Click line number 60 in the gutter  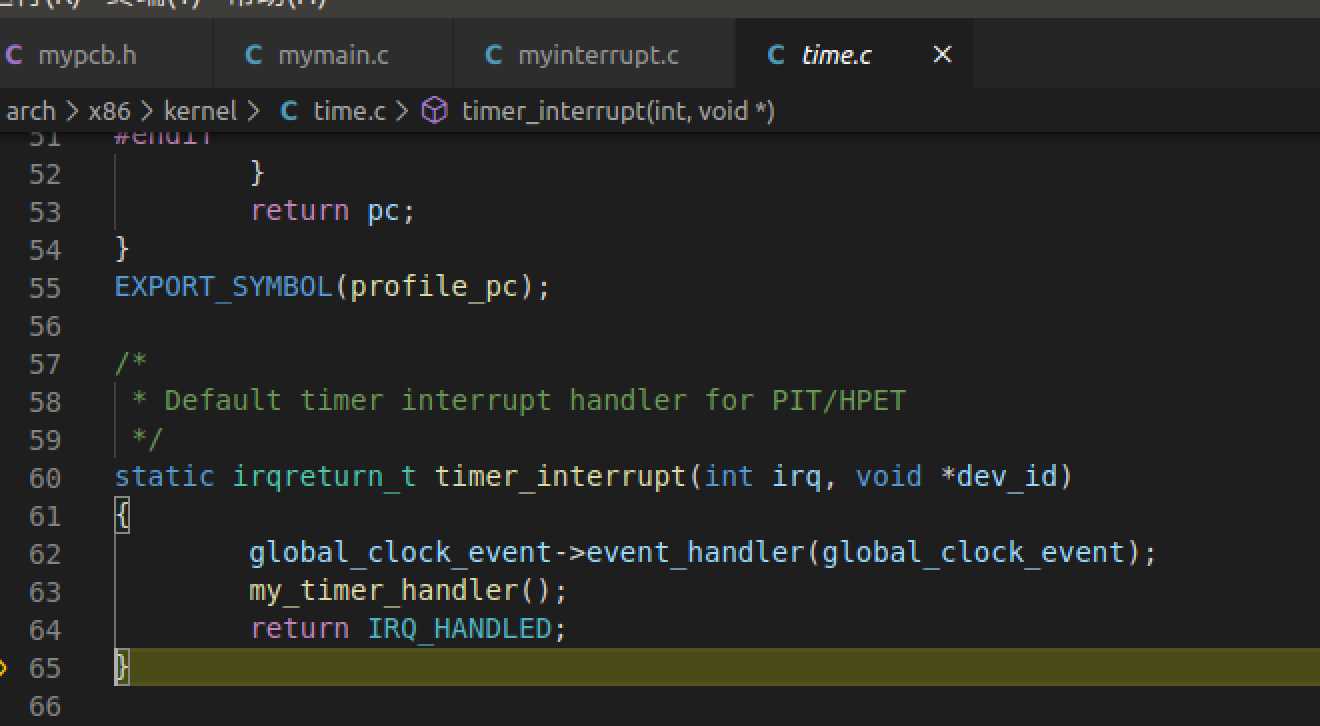45,478
